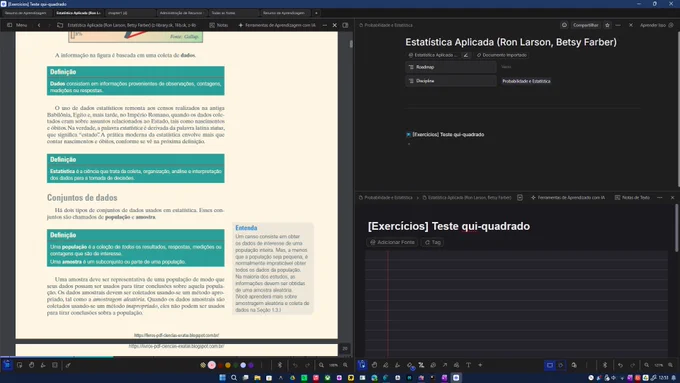Screen dimensions: 680x383
Task: Enable the play mode toggle in note toolbar
Action: pos(561,365)
